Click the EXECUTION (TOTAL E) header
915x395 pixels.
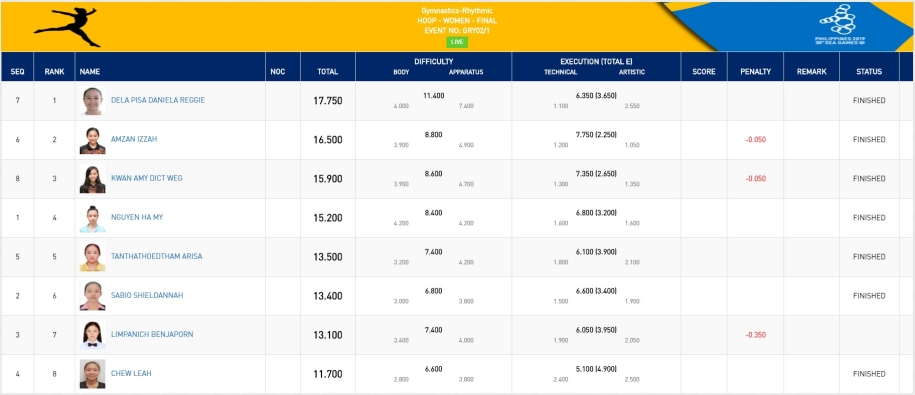coord(596,61)
